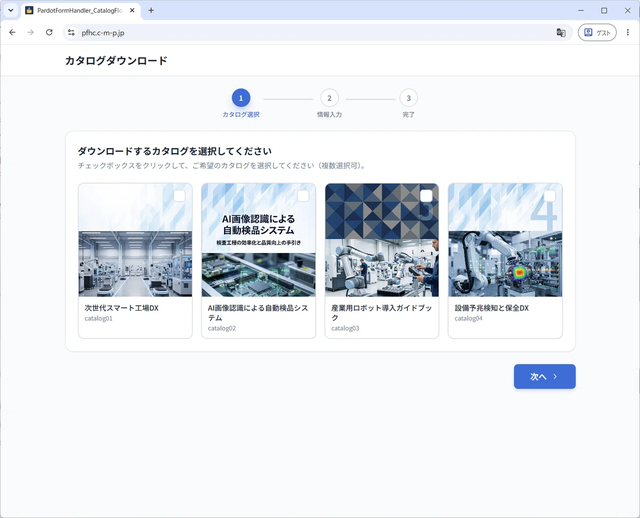
Task: Click the 次へ next button
Action: coord(544,376)
